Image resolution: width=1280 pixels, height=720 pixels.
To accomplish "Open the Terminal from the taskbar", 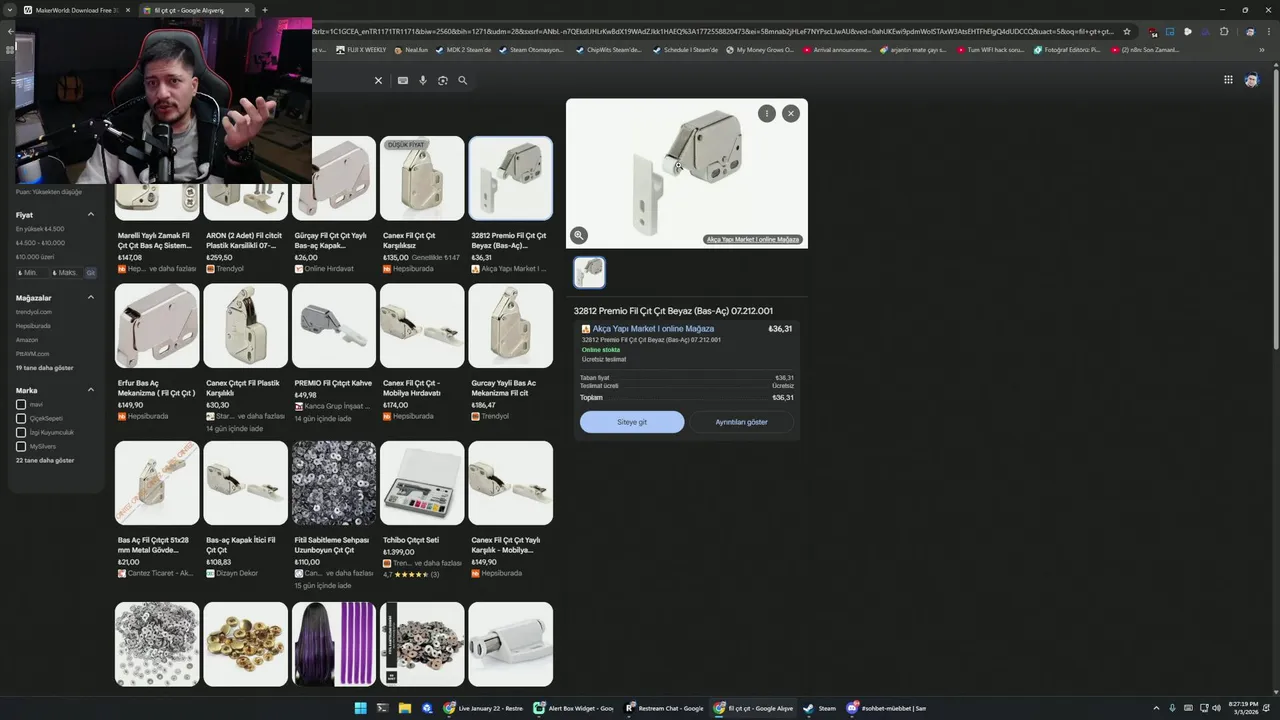I will [x=382, y=708].
